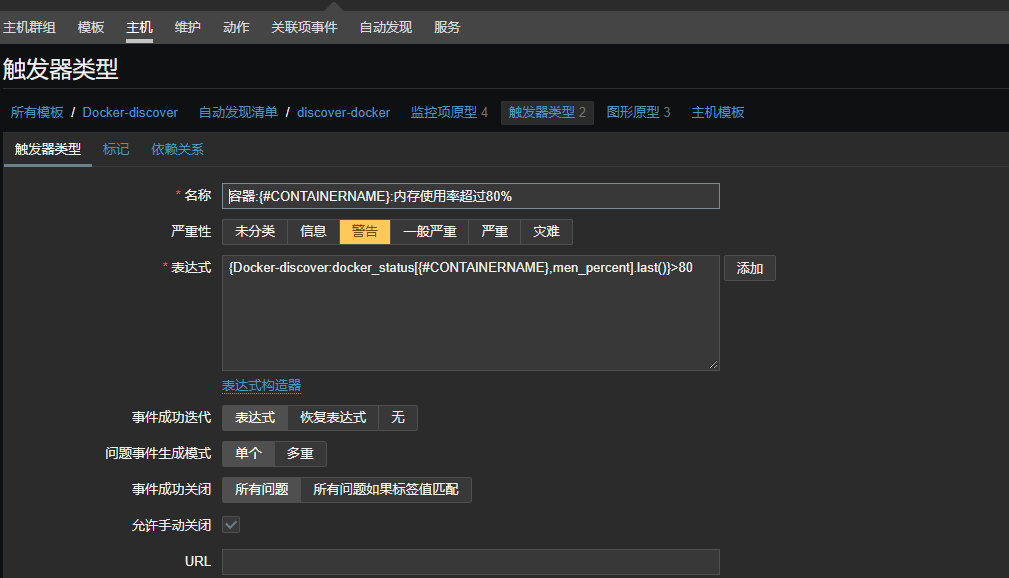Switch to the 依赖关系 tab

click(x=178, y=149)
